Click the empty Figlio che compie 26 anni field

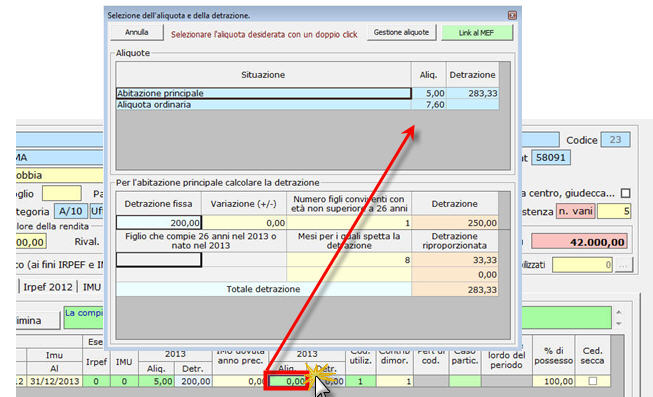[159, 260]
